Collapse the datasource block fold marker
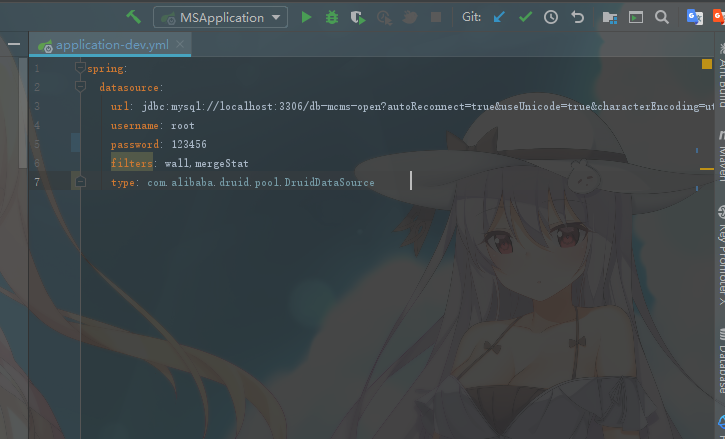 pyautogui.click(x=80, y=87)
